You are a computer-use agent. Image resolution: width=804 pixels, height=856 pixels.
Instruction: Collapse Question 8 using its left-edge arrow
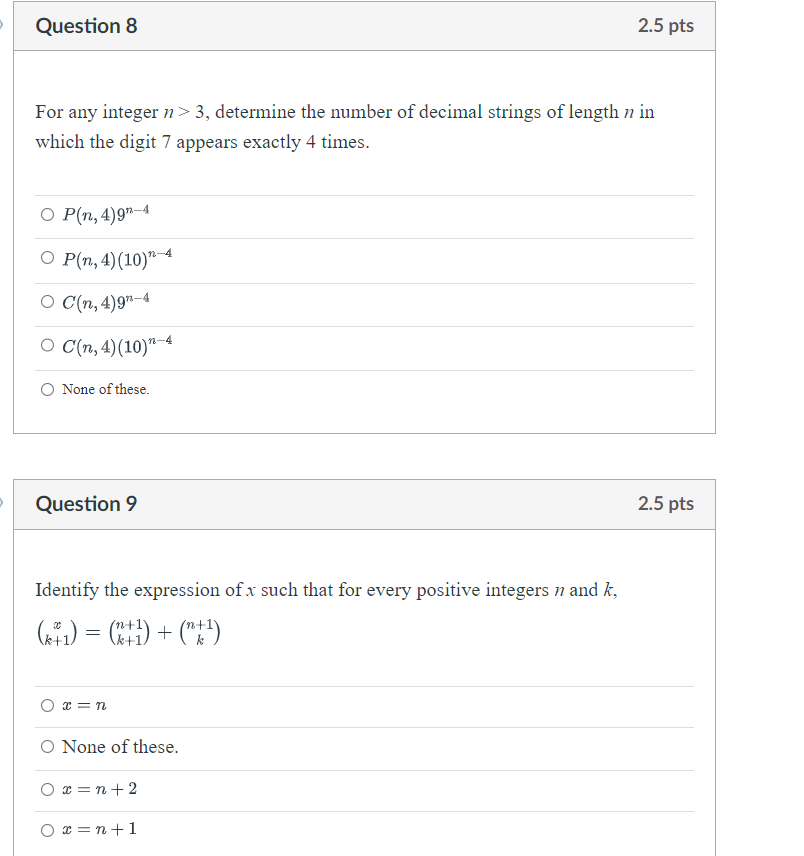(3, 26)
